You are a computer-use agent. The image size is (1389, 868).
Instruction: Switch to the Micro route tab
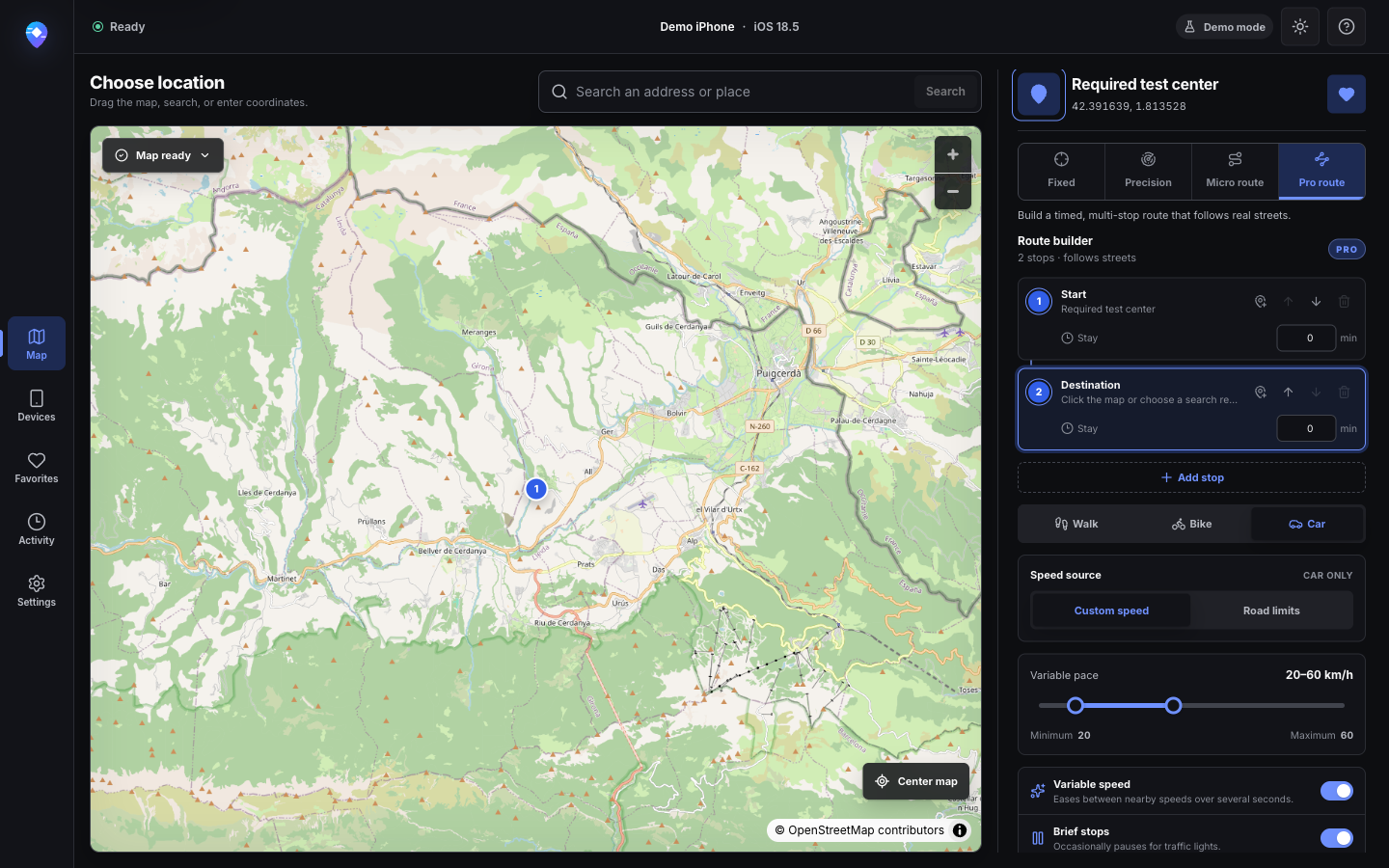point(1235,171)
